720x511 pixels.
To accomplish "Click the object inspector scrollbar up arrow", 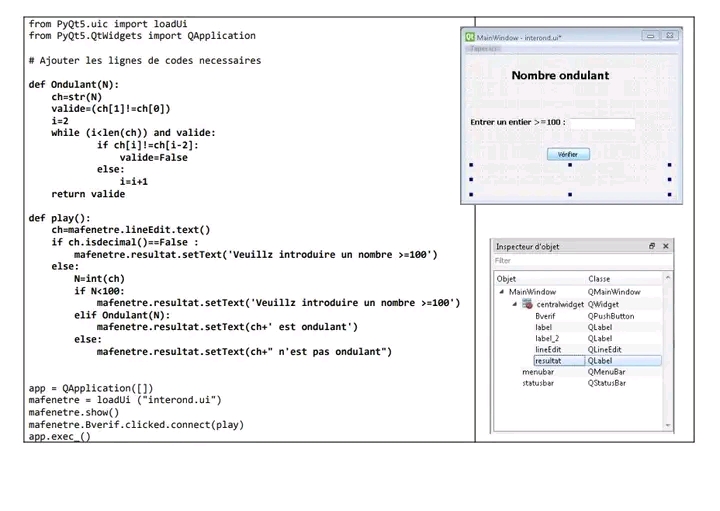I will [668, 279].
